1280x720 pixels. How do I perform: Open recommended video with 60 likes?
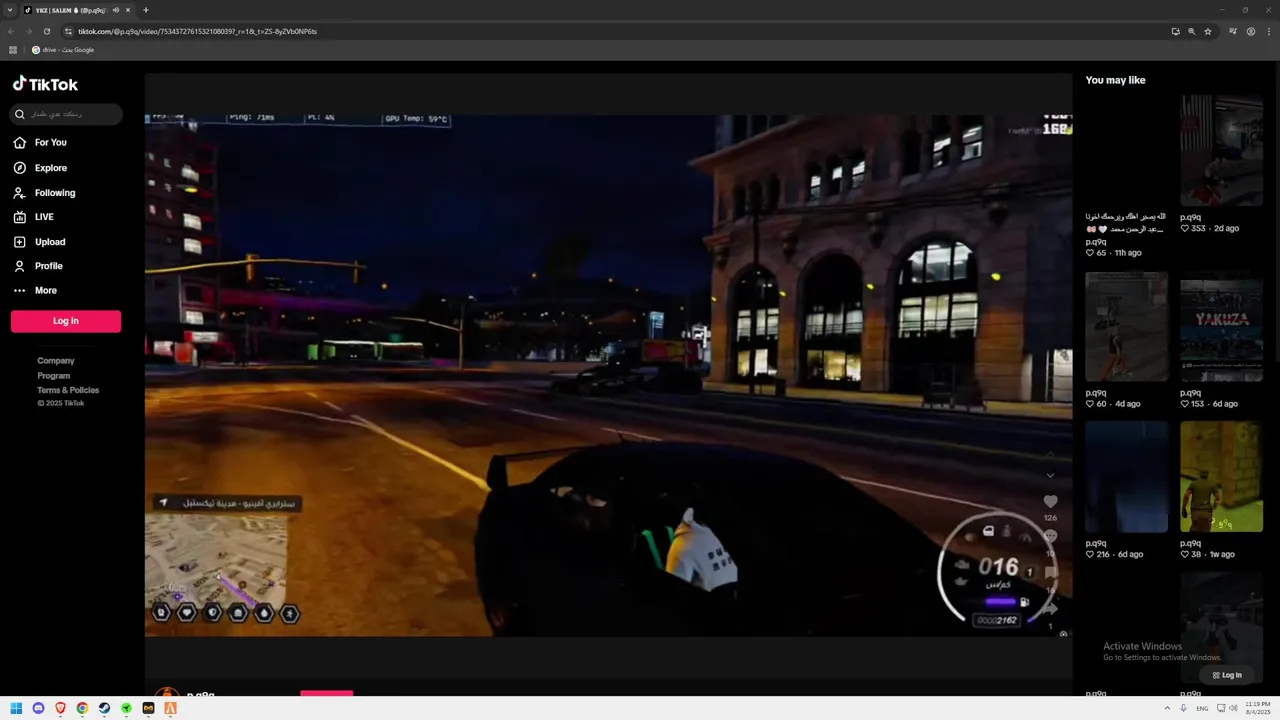click(x=1126, y=326)
